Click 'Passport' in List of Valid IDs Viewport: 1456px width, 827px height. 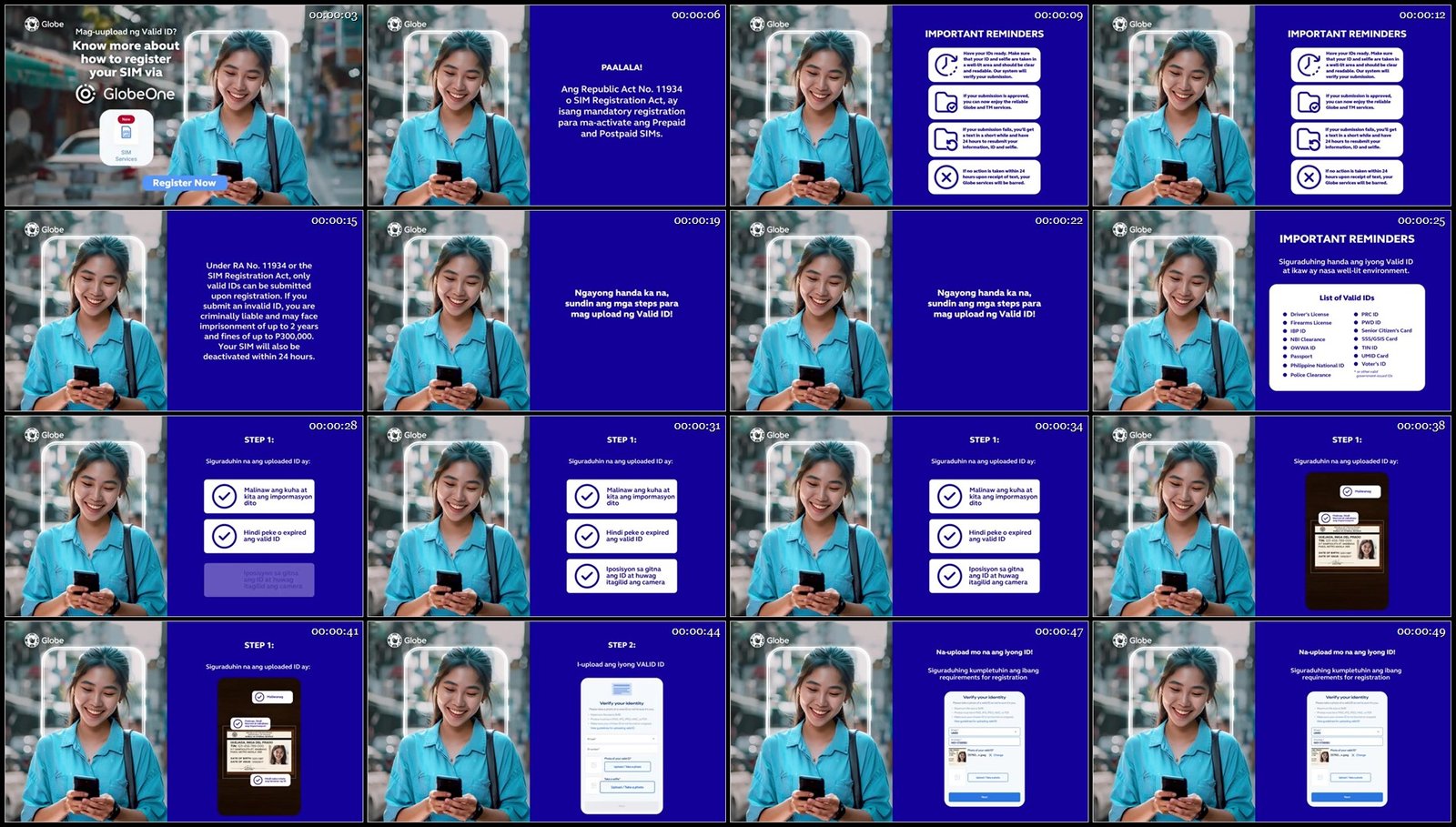[x=1301, y=357]
